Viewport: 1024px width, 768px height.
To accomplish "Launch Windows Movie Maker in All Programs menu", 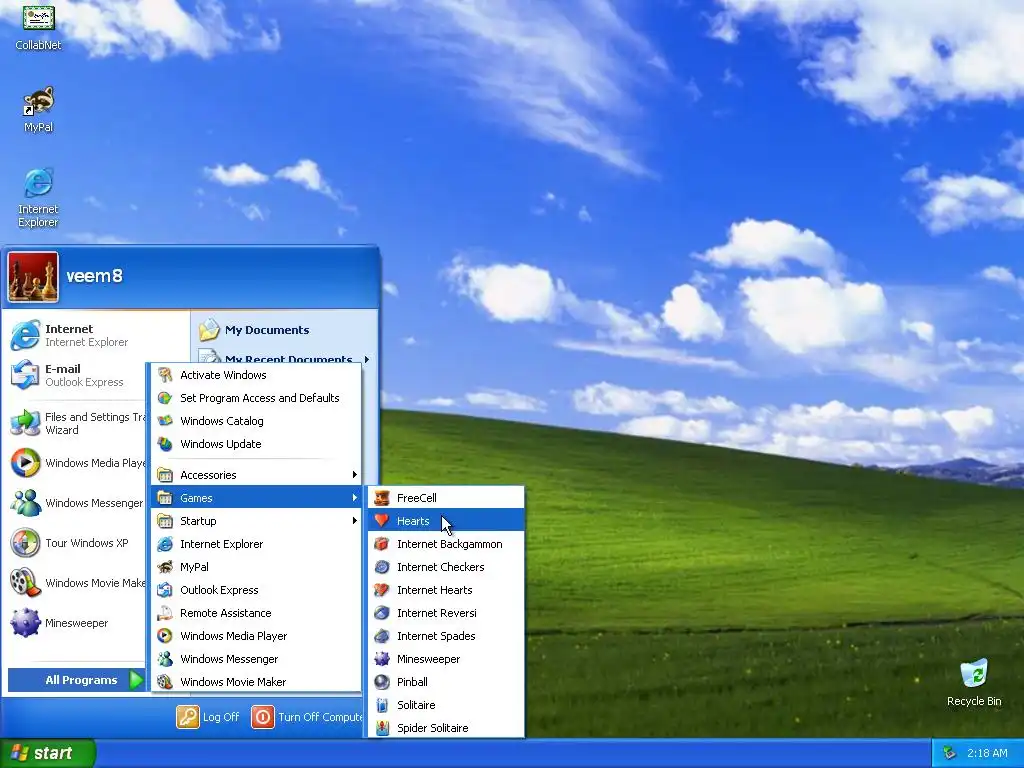I will coord(256,682).
